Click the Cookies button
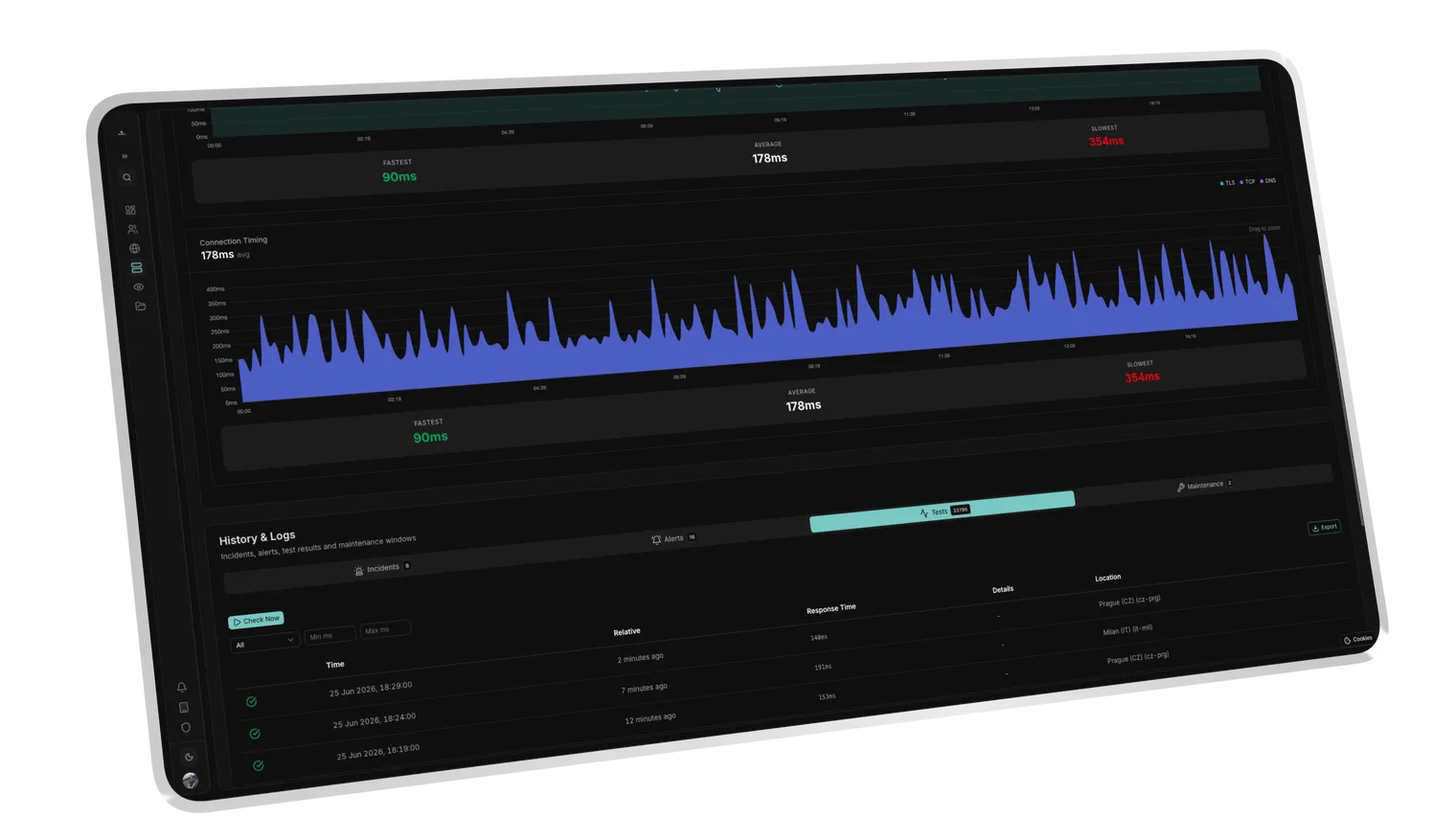 coord(1358,639)
